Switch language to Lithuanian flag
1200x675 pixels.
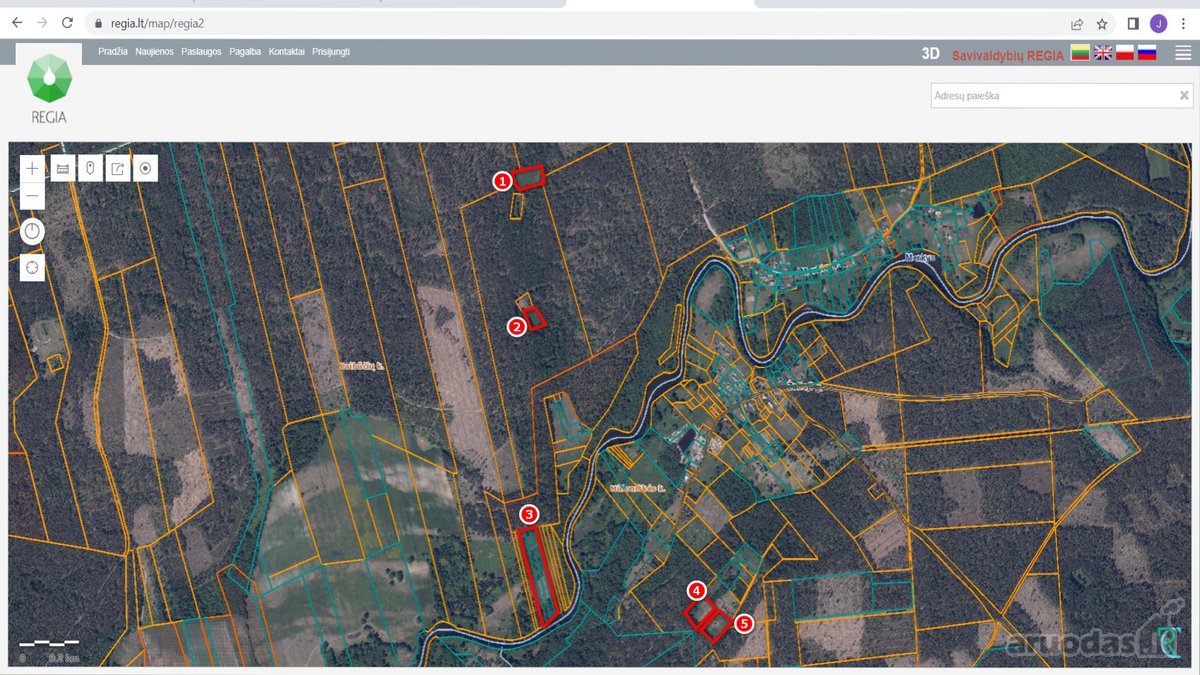coord(1080,53)
